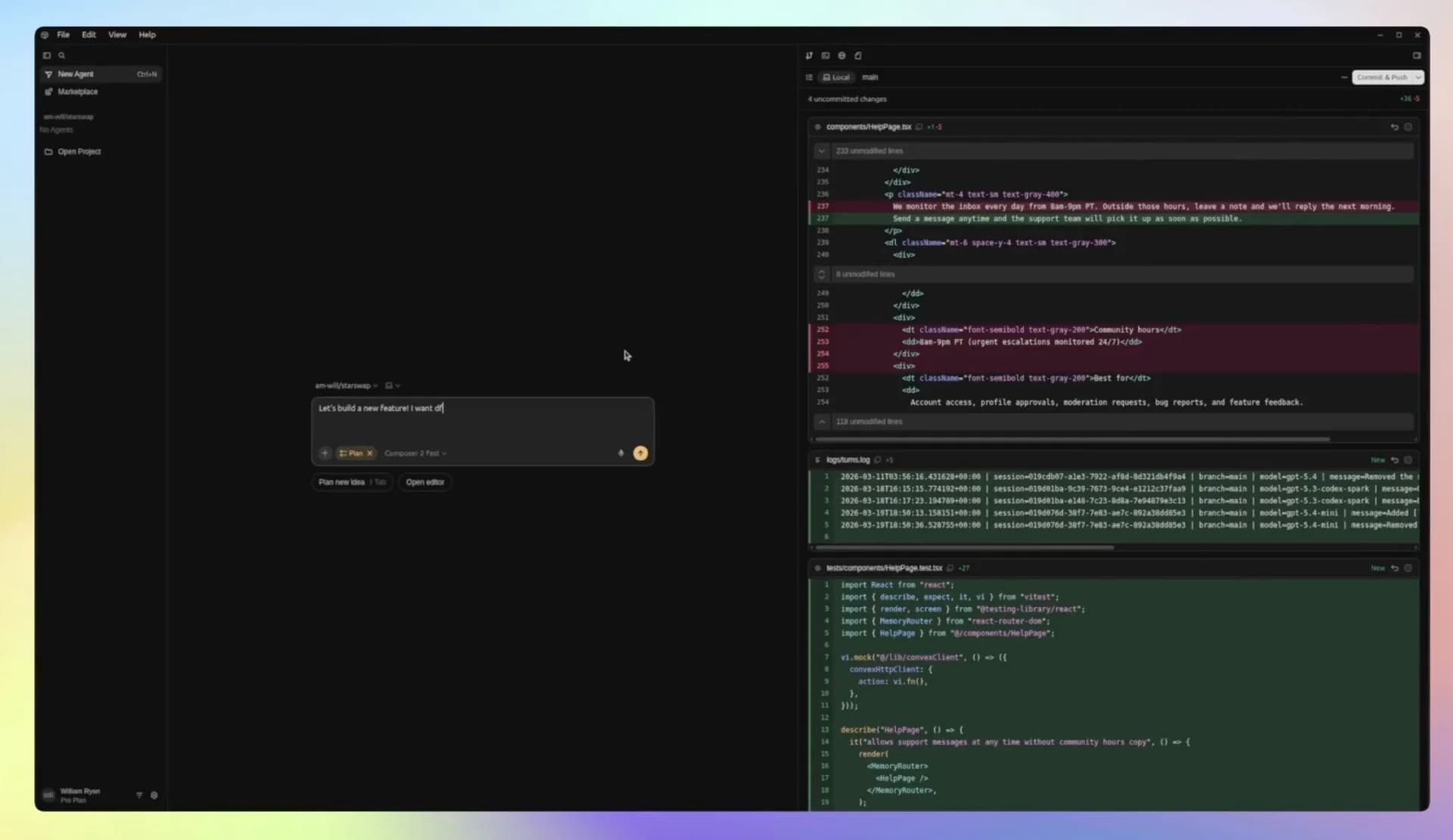Collapse the 233 unmodified lines section

pyautogui.click(x=822, y=151)
